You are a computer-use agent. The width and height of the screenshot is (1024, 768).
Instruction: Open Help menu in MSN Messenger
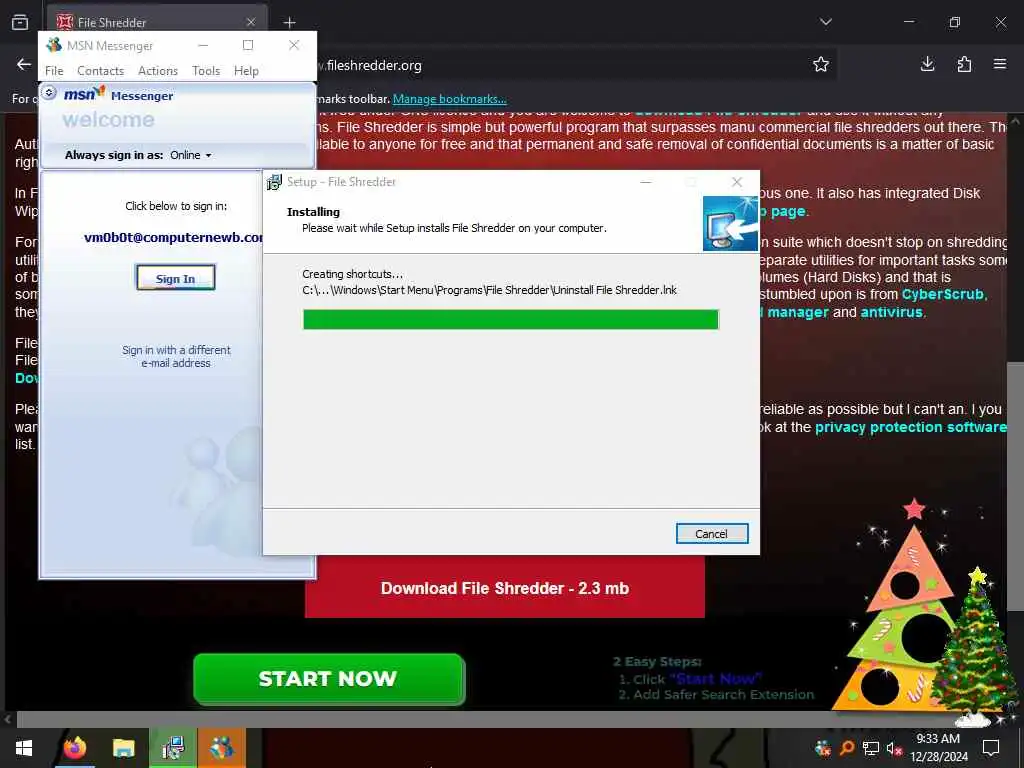pyautogui.click(x=246, y=71)
